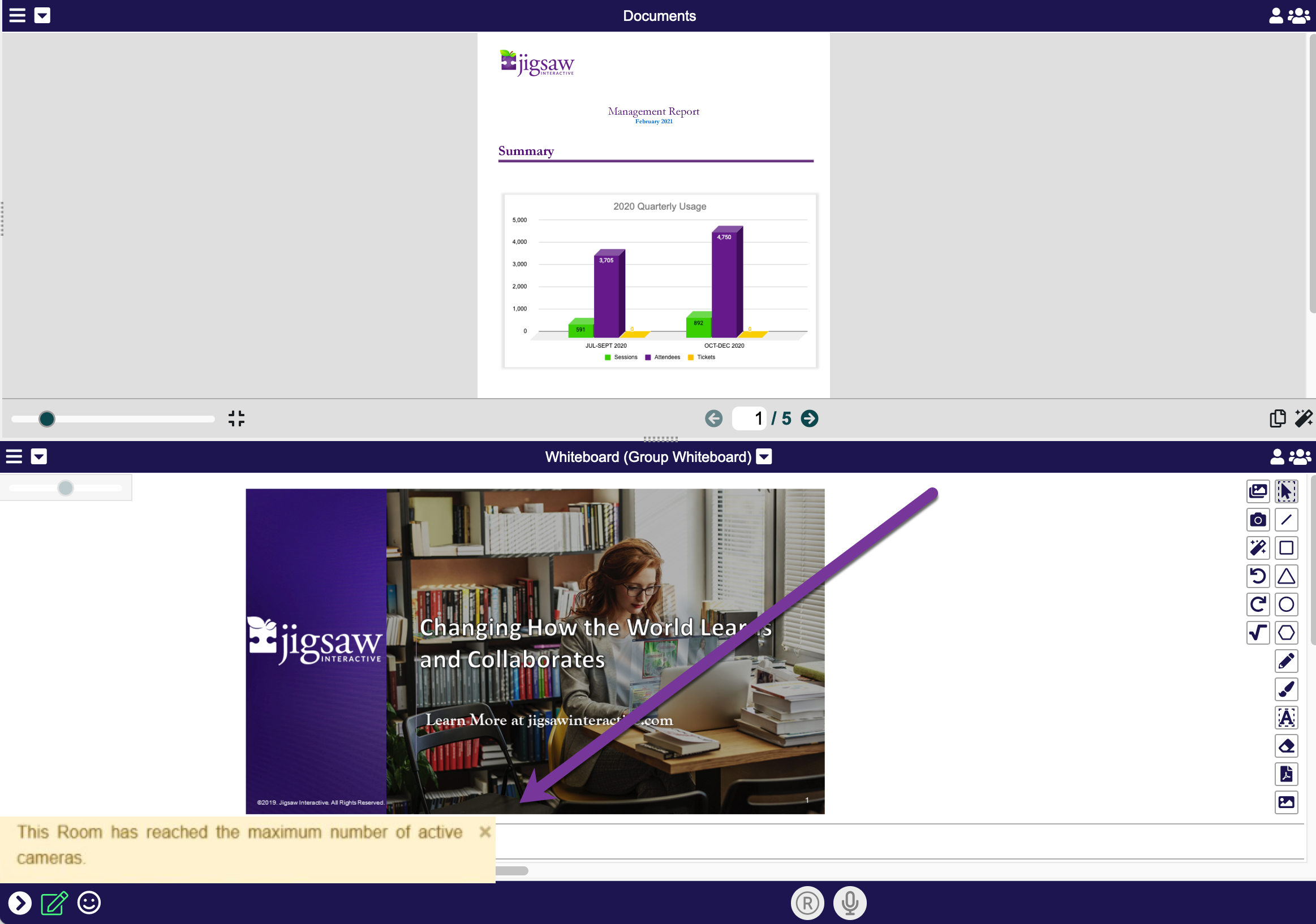Open Group Whiteboard selector dropdown
The height and width of the screenshot is (924, 1316).
764,456
